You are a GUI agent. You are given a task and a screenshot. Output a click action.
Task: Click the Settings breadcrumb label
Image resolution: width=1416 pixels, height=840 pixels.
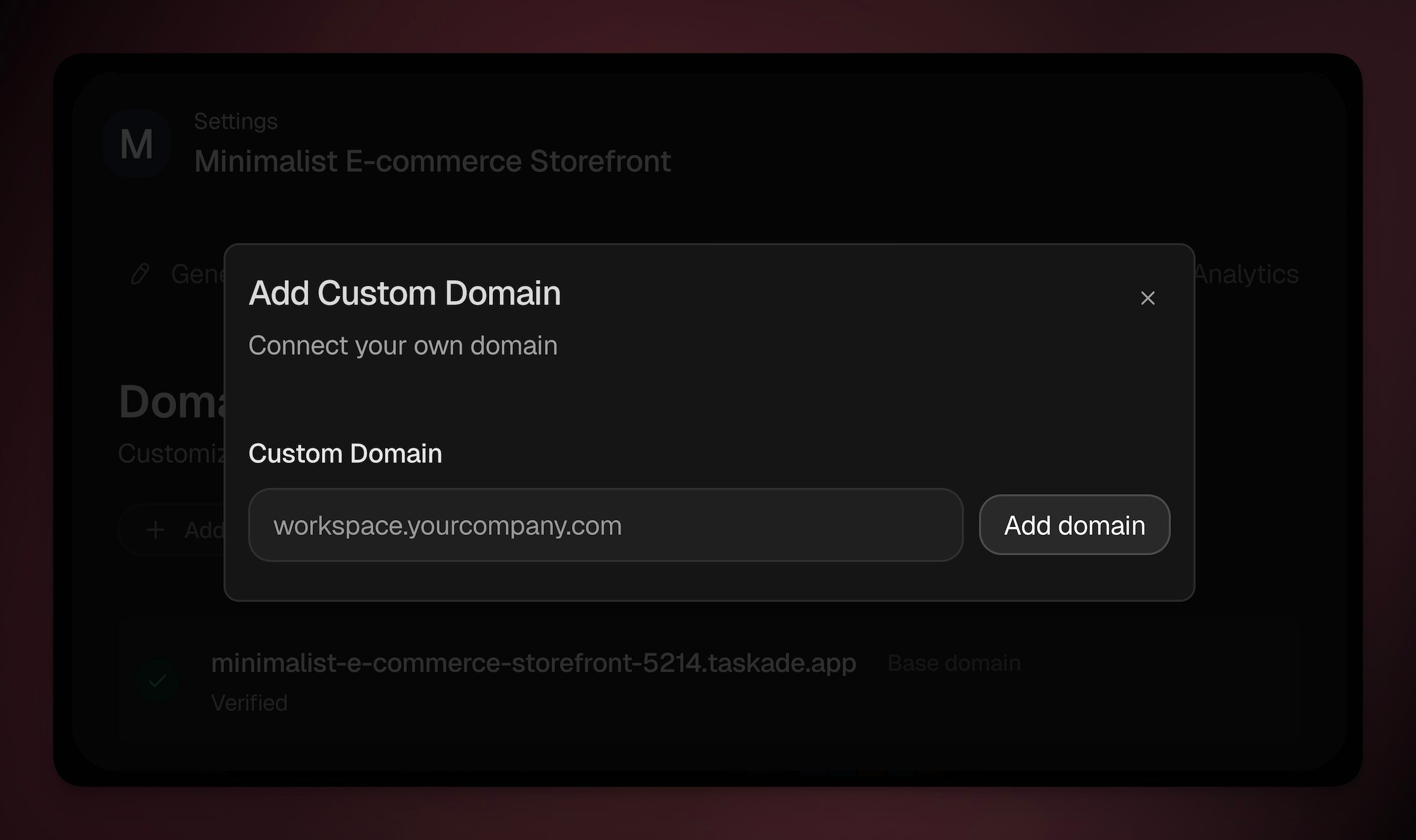coord(235,121)
